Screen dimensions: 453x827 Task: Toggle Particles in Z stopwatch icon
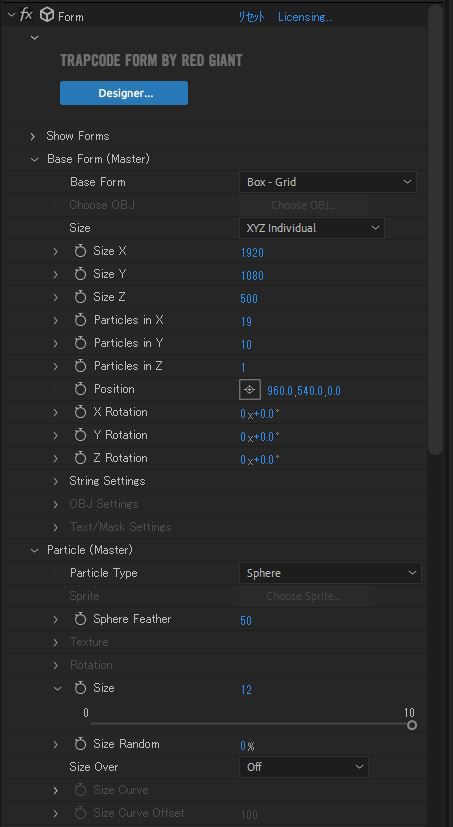click(80, 366)
